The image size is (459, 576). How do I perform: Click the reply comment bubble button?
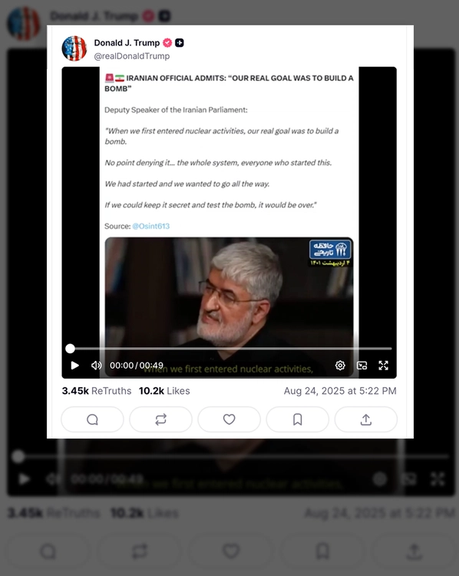click(x=93, y=420)
